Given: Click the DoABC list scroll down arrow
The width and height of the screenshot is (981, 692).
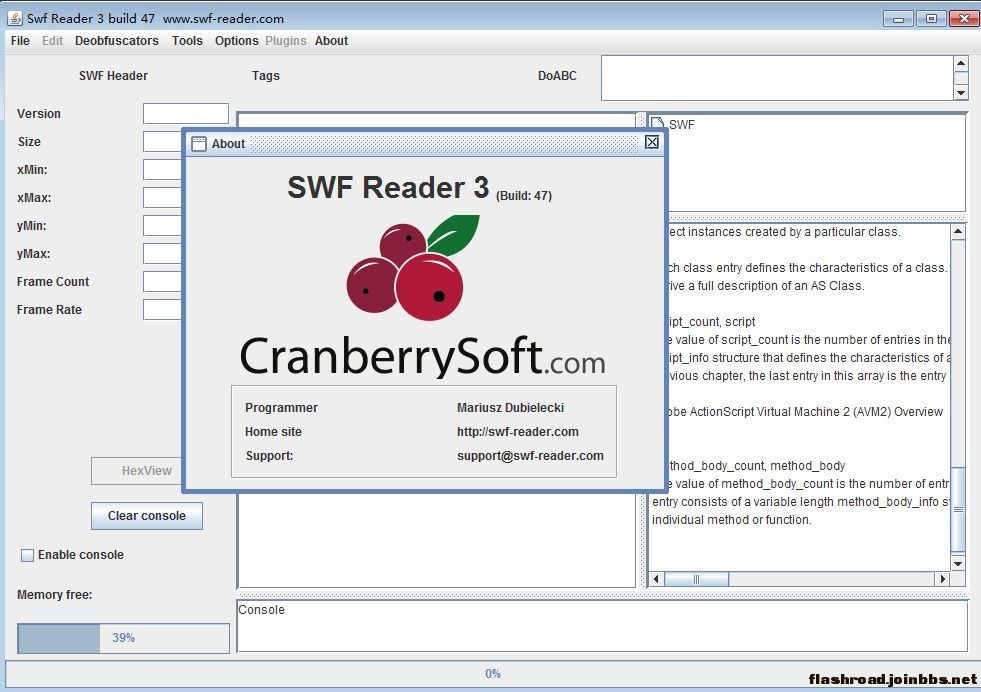Looking at the screenshot, I should pyautogui.click(x=961, y=93).
